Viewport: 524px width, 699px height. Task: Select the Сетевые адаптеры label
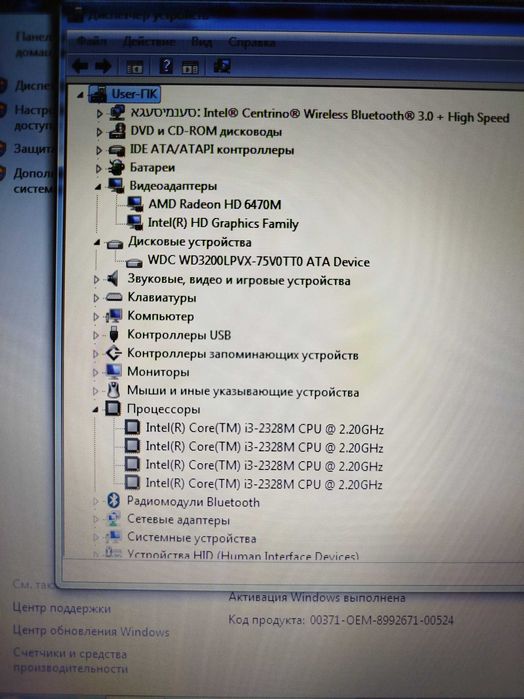(x=178, y=520)
